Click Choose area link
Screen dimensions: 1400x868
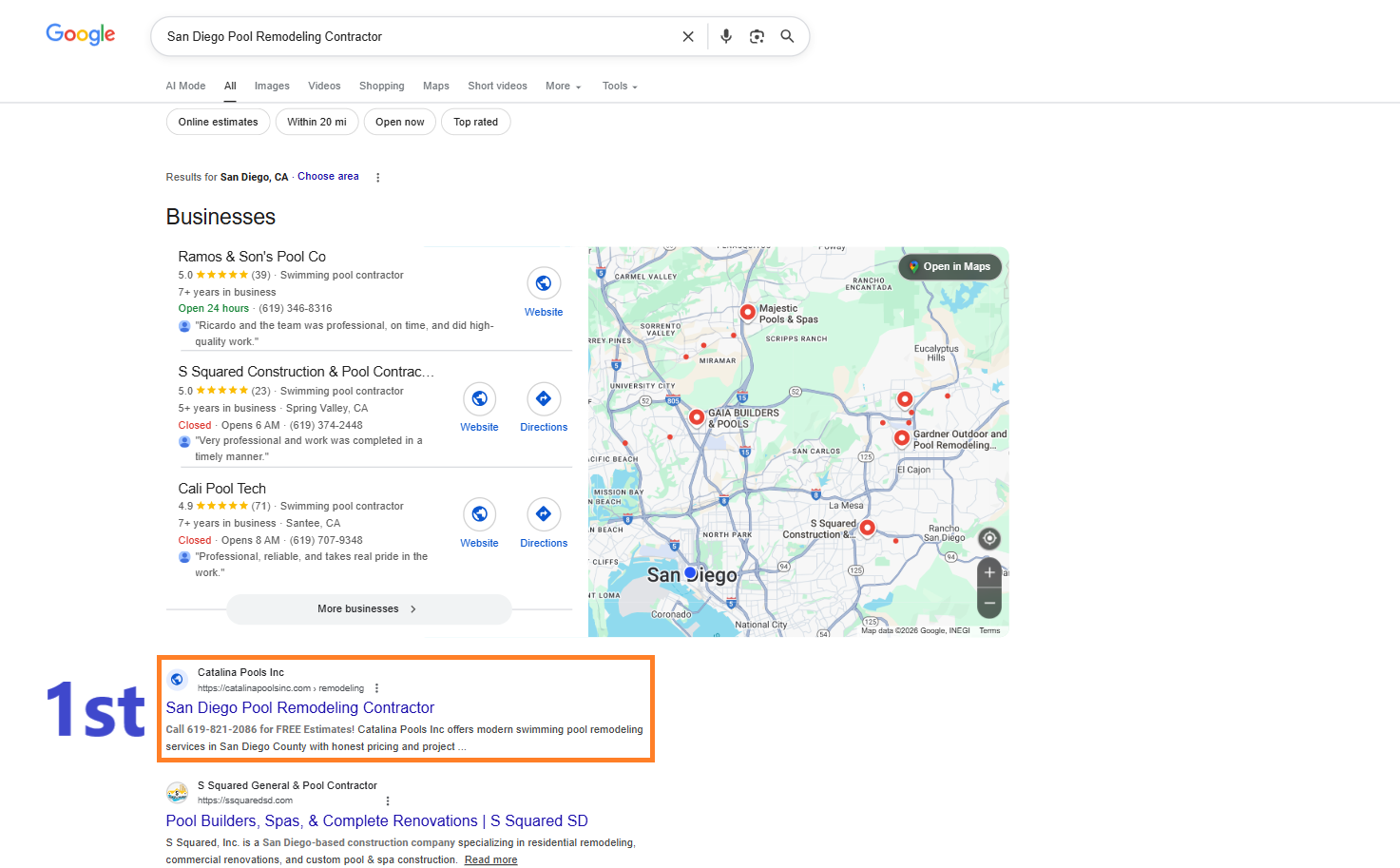(x=328, y=177)
